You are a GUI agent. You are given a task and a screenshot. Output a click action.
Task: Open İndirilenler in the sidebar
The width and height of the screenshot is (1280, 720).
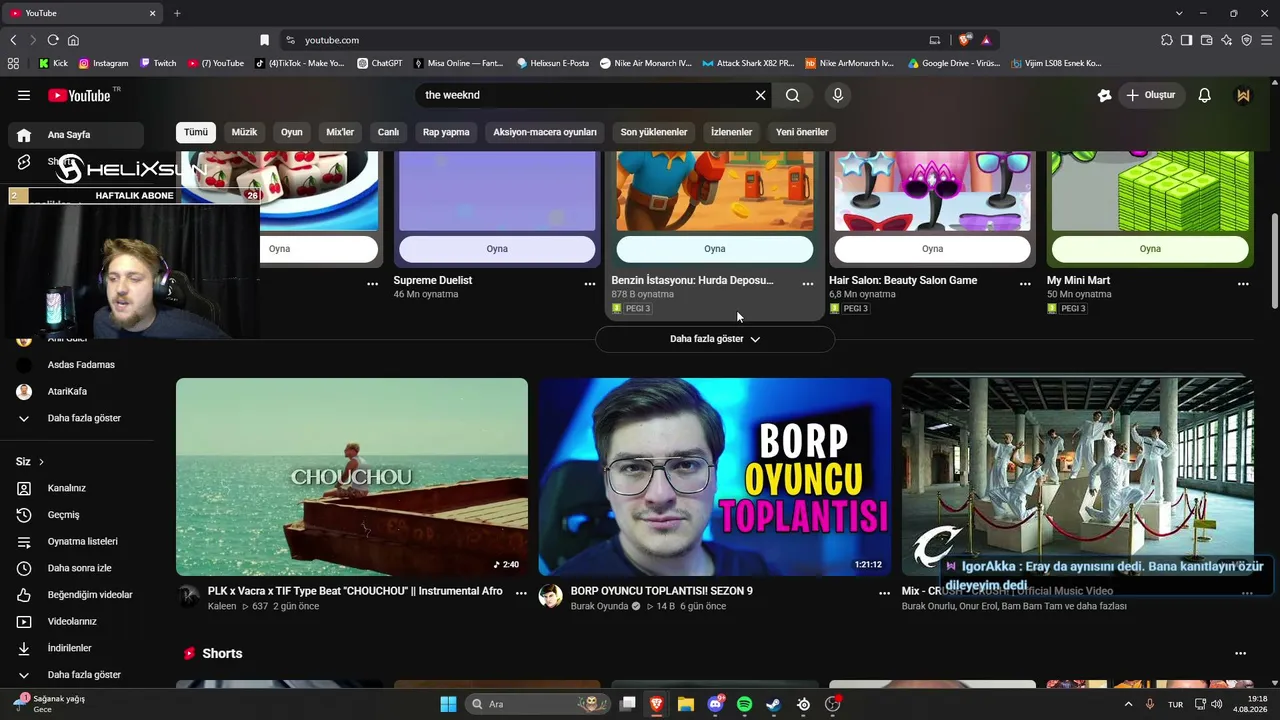[x=76, y=648]
